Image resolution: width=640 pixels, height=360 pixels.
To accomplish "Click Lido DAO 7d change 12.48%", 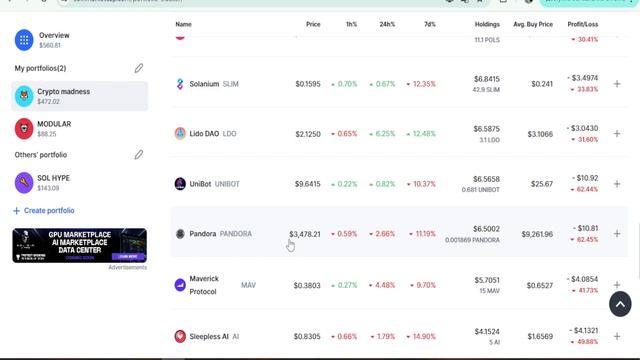I will coord(421,134).
